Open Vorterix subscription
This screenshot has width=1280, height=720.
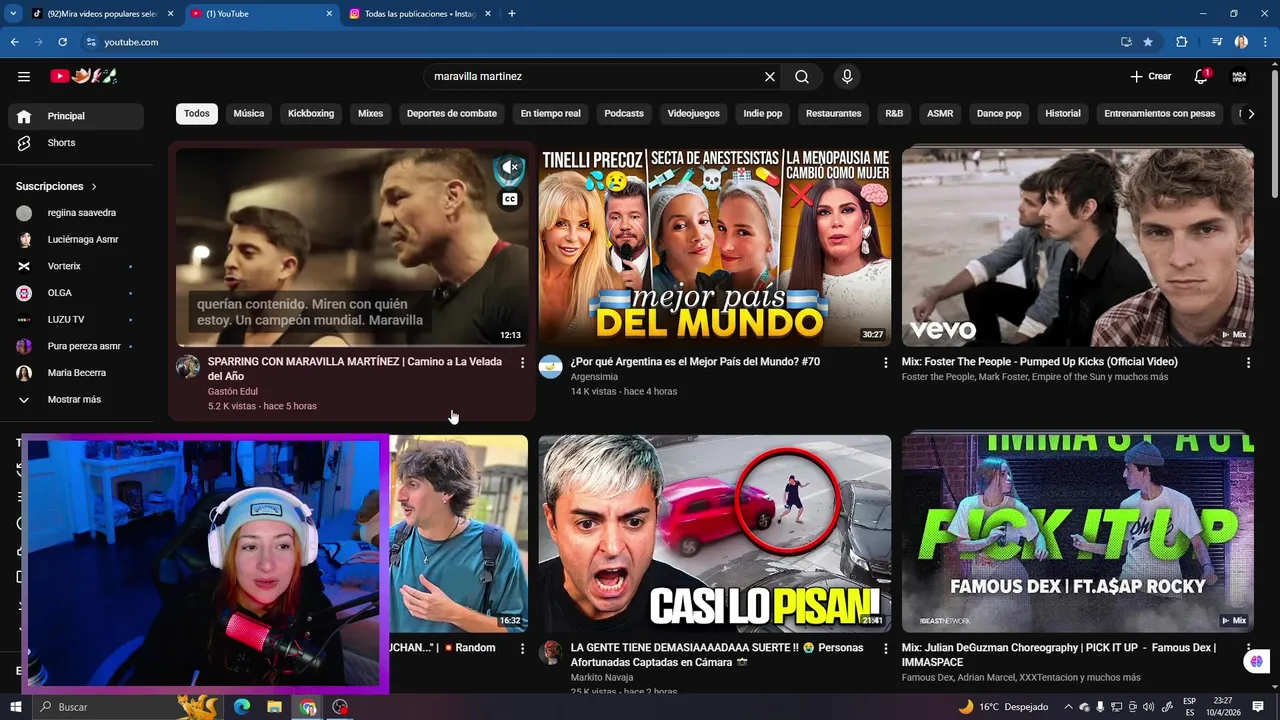coord(76,266)
